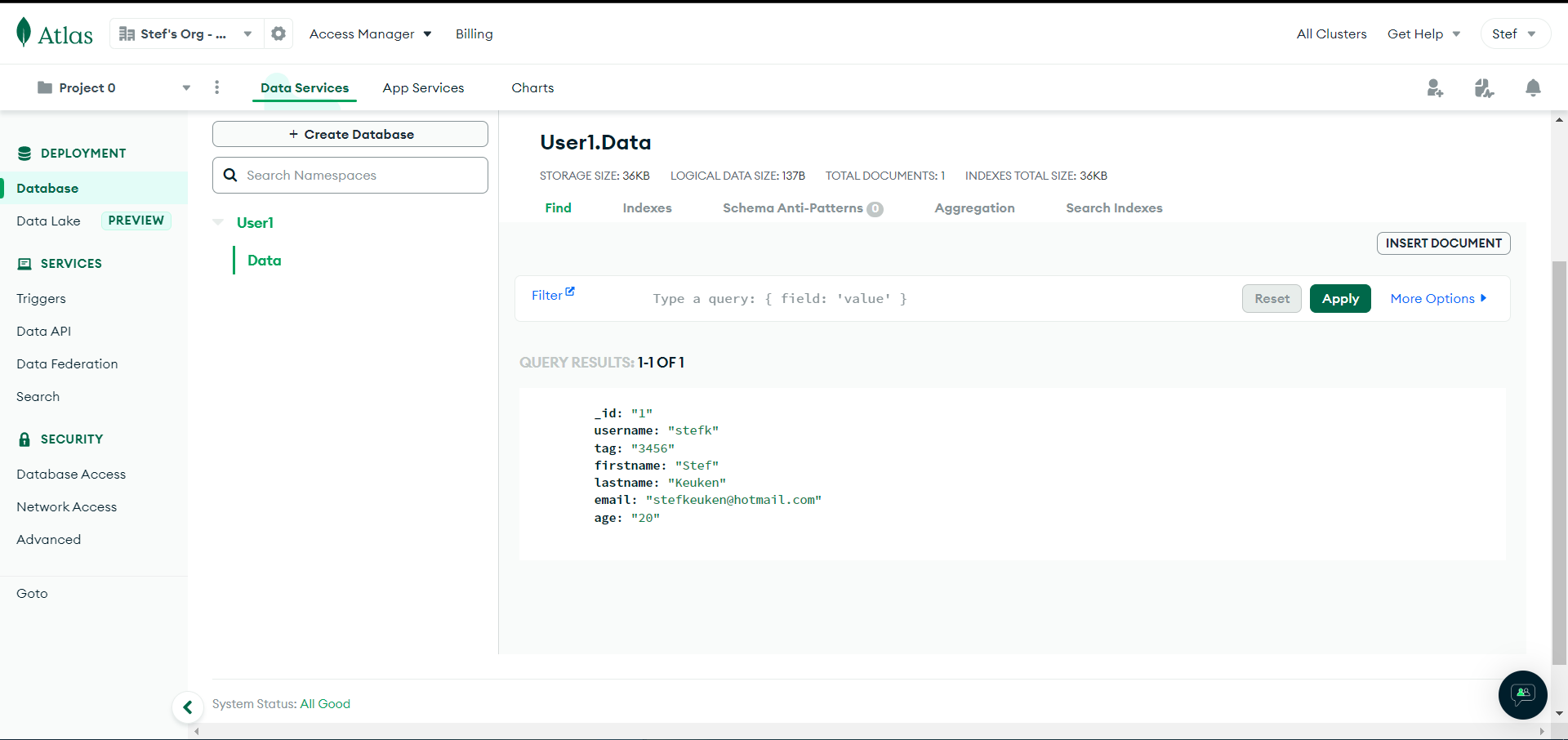The image size is (1568, 740).
Task: Open the Charts tab
Action: click(x=532, y=87)
